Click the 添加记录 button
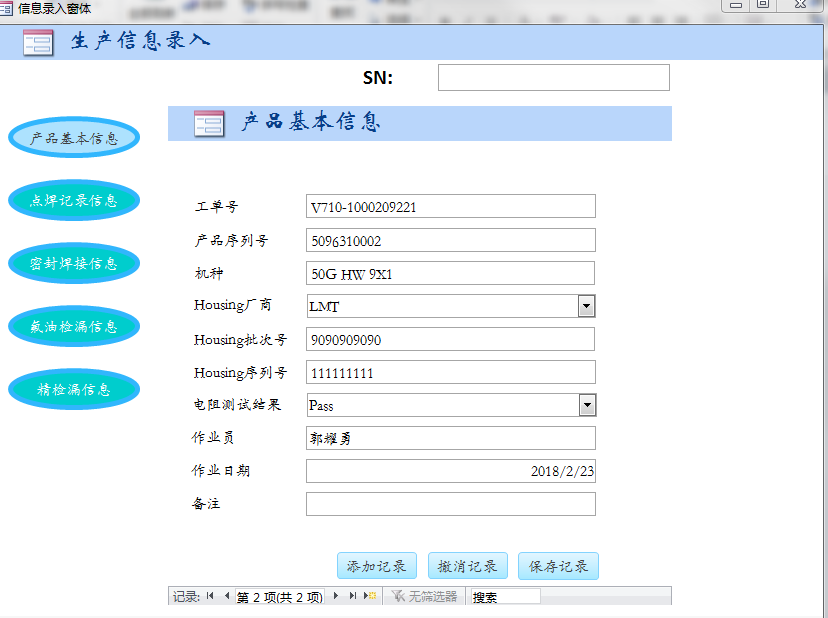The width and height of the screenshot is (828, 618). [x=376, y=566]
